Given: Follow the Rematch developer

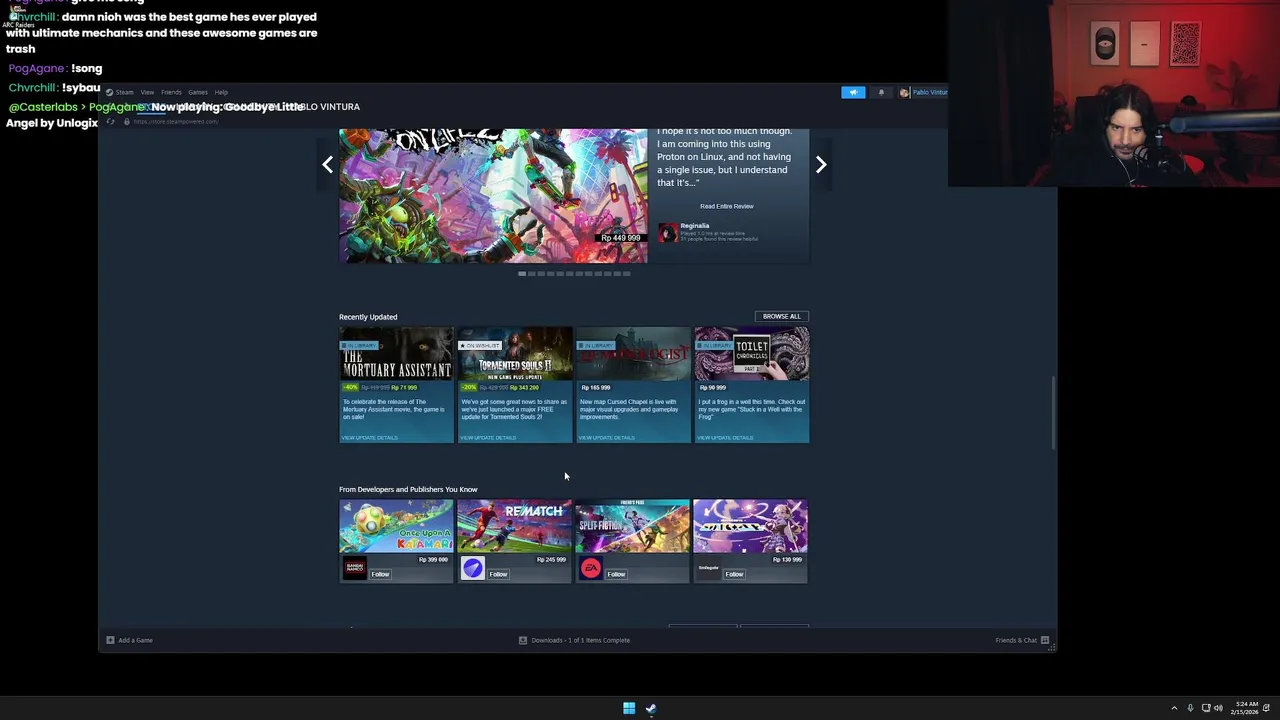Looking at the screenshot, I should (498, 574).
